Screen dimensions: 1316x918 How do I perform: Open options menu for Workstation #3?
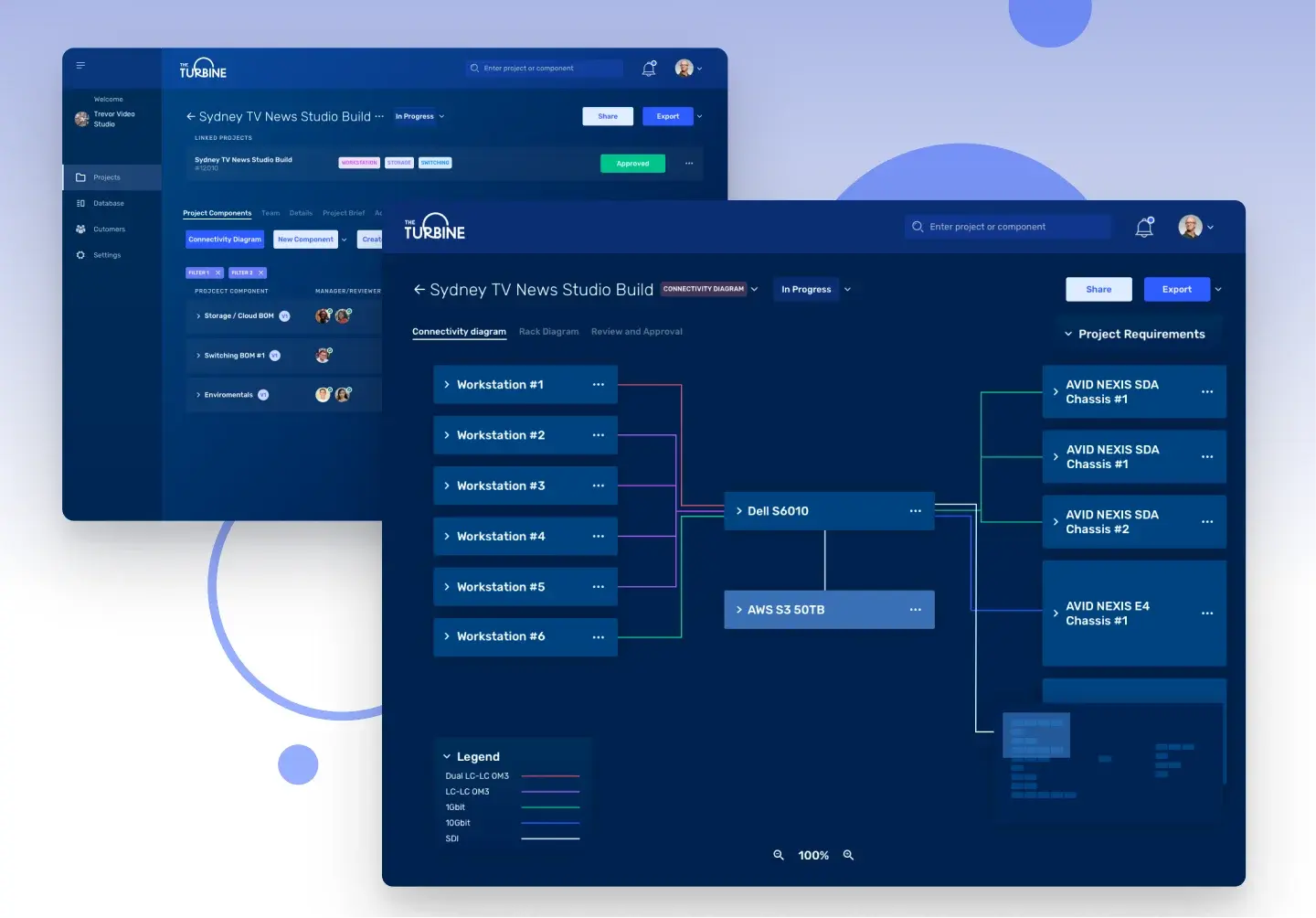point(599,486)
